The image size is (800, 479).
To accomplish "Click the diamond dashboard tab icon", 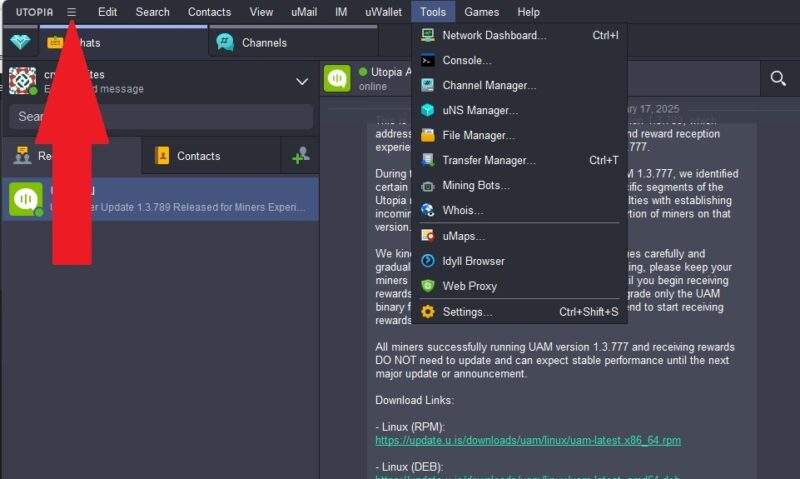I will [x=20, y=42].
